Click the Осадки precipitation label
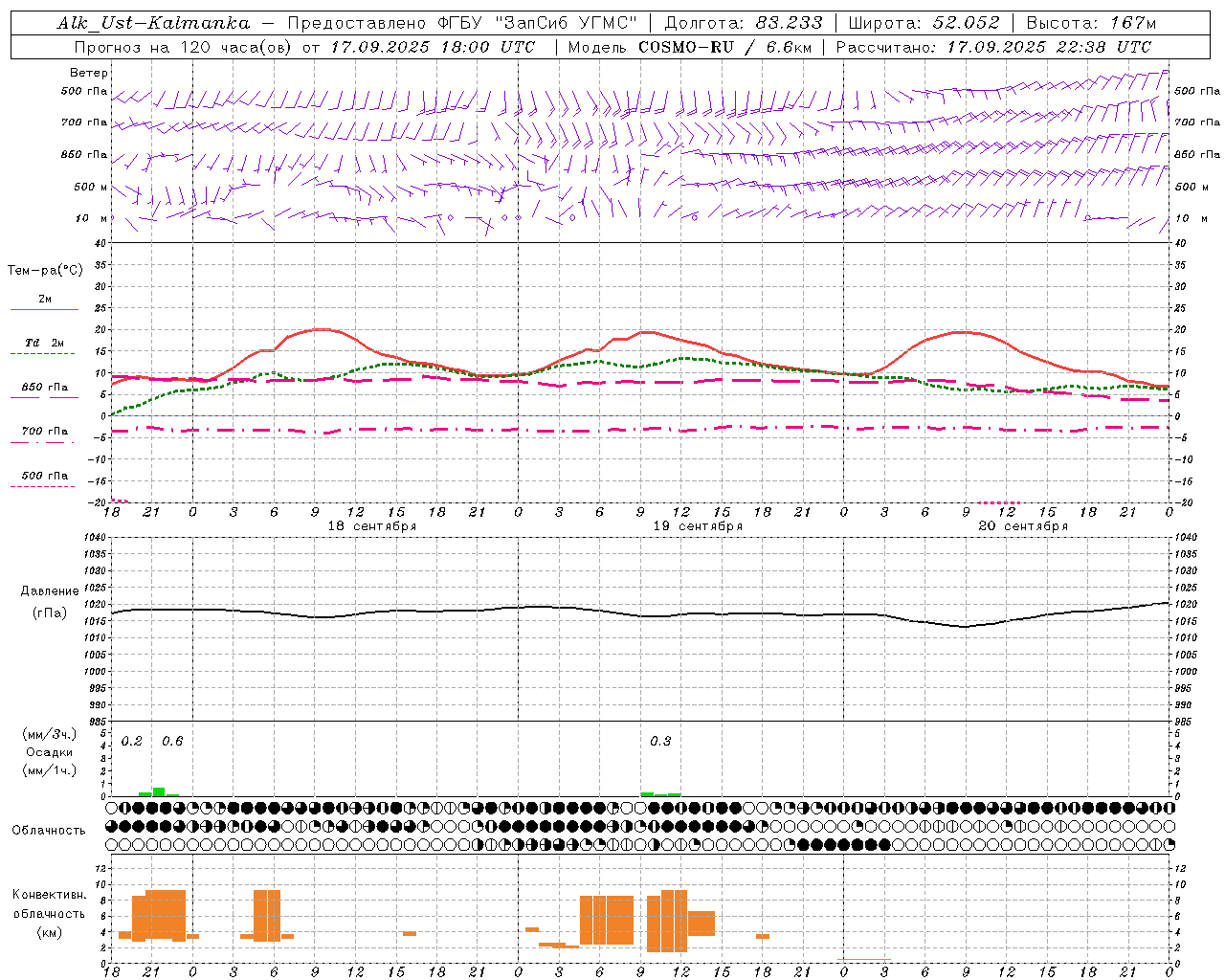The image size is (1225, 980). [49, 752]
